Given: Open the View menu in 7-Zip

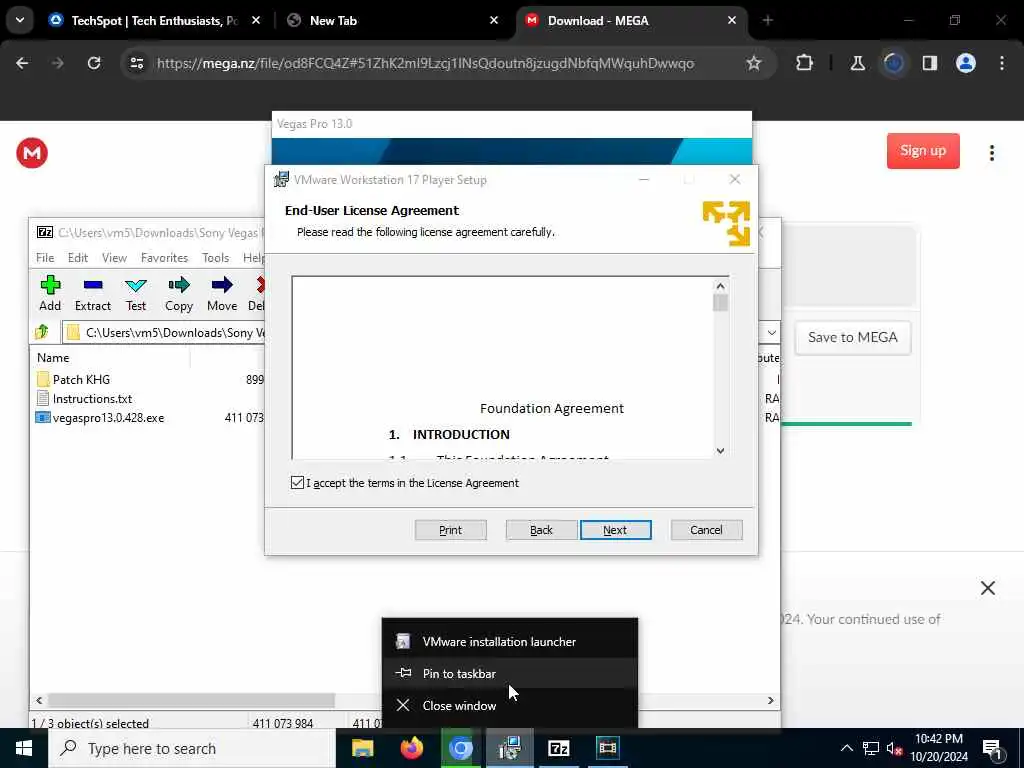Looking at the screenshot, I should click(x=114, y=258).
